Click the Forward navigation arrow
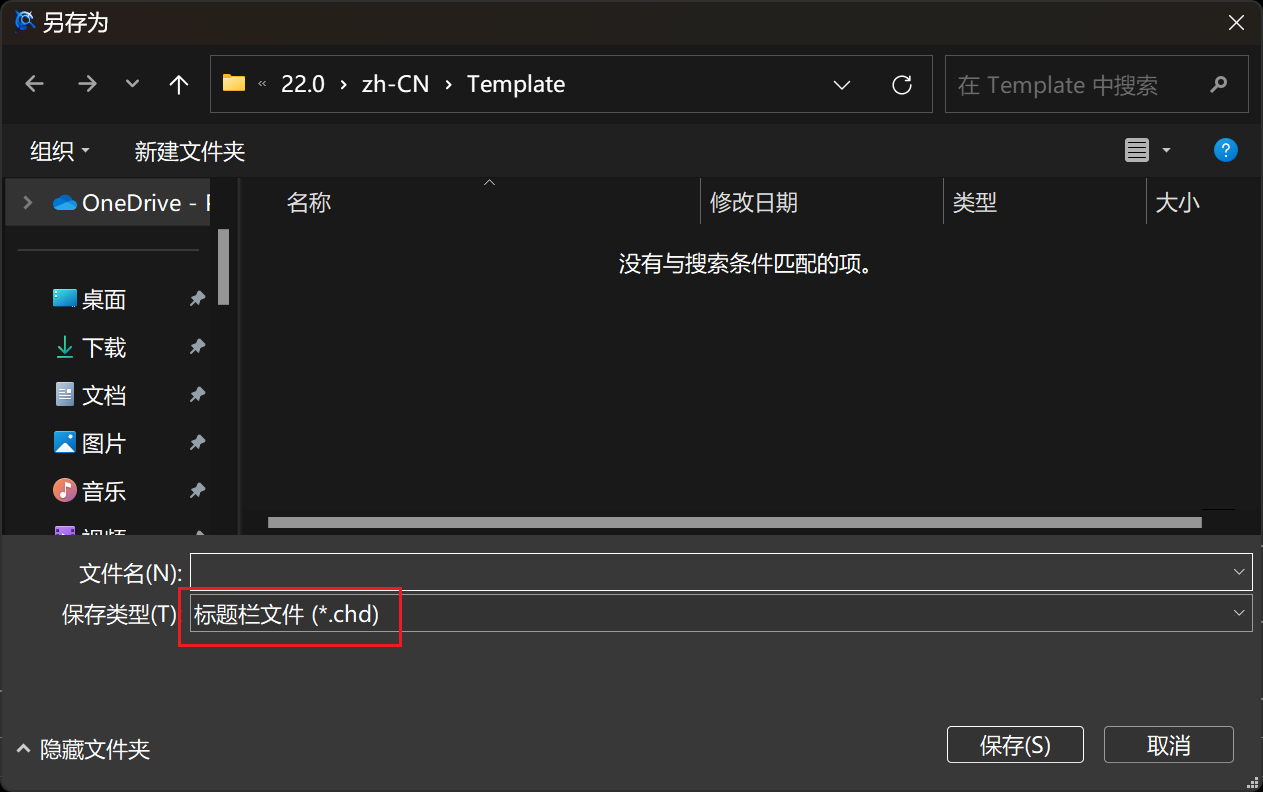The height and width of the screenshot is (792, 1263). coord(87,85)
